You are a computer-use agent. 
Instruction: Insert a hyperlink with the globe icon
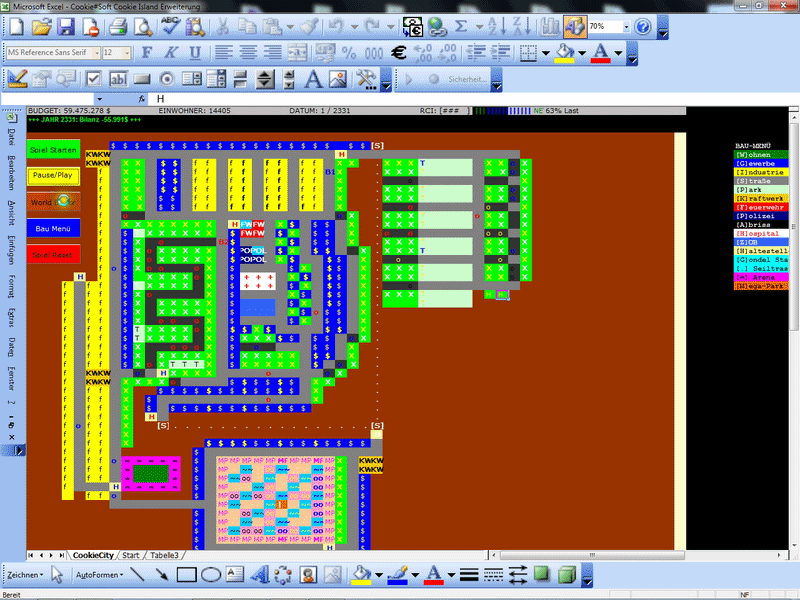tap(437, 27)
